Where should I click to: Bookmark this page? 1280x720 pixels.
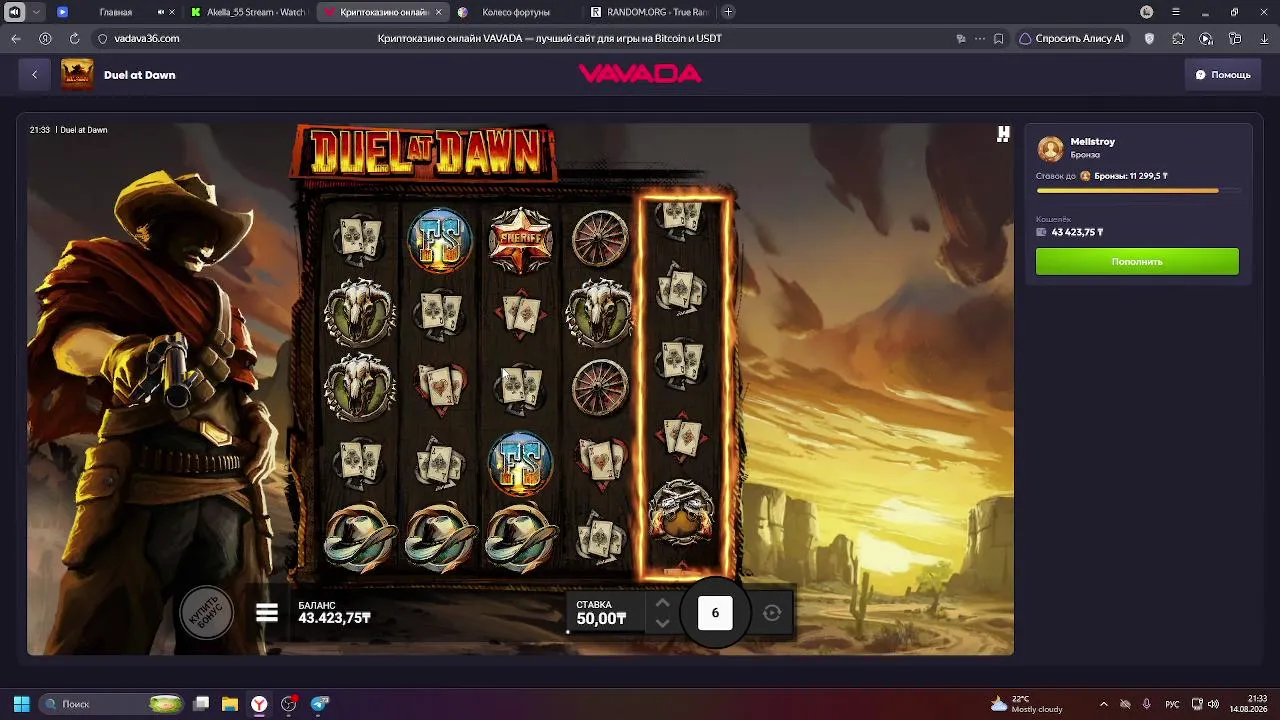(x=998, y=39)
